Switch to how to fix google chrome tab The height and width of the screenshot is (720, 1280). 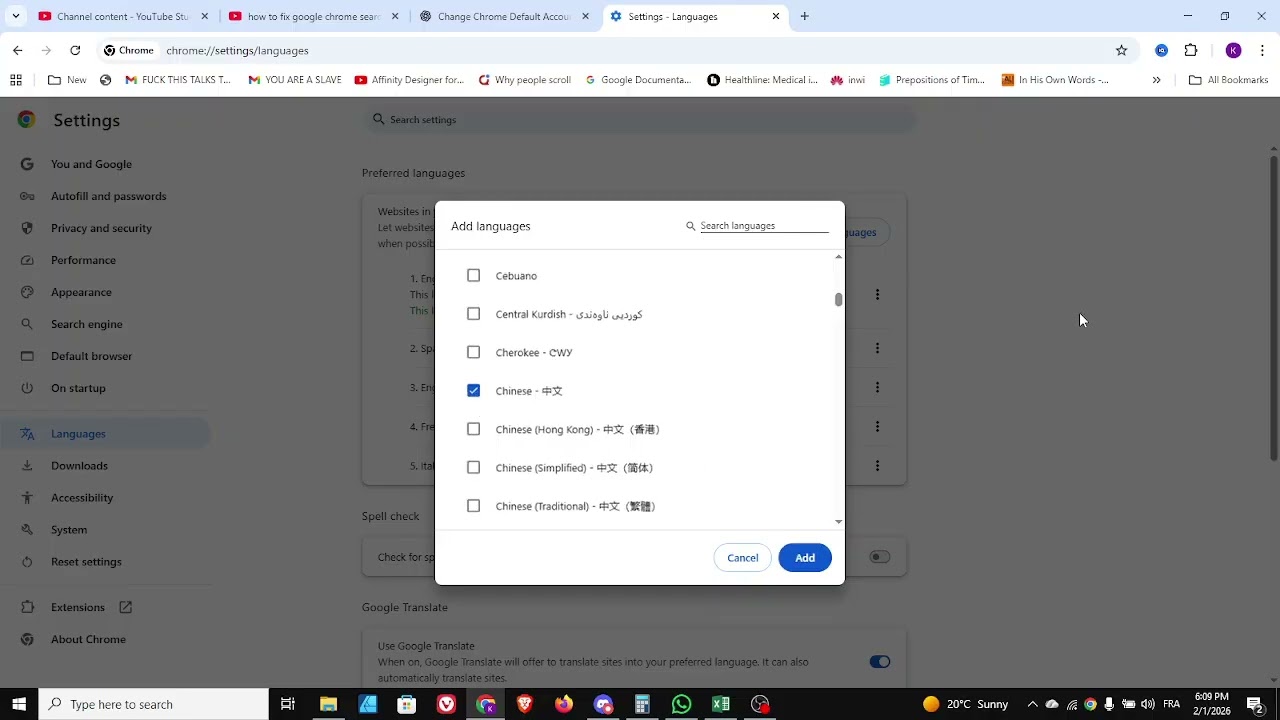coord(313,16)
